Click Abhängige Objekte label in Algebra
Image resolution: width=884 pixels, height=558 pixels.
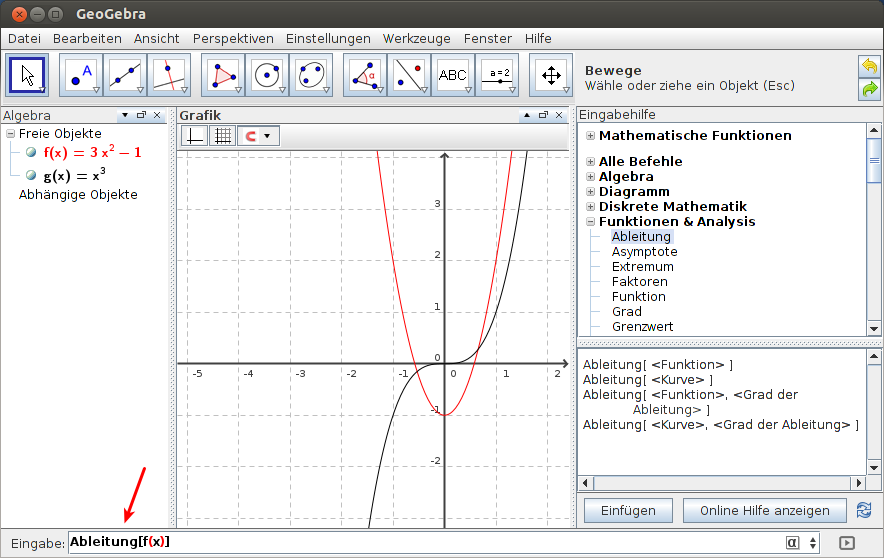(78, 195)
